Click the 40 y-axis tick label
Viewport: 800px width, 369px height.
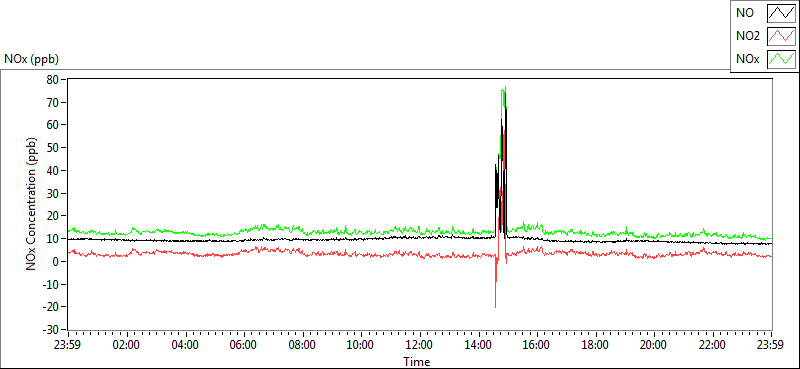pos(54,170)
